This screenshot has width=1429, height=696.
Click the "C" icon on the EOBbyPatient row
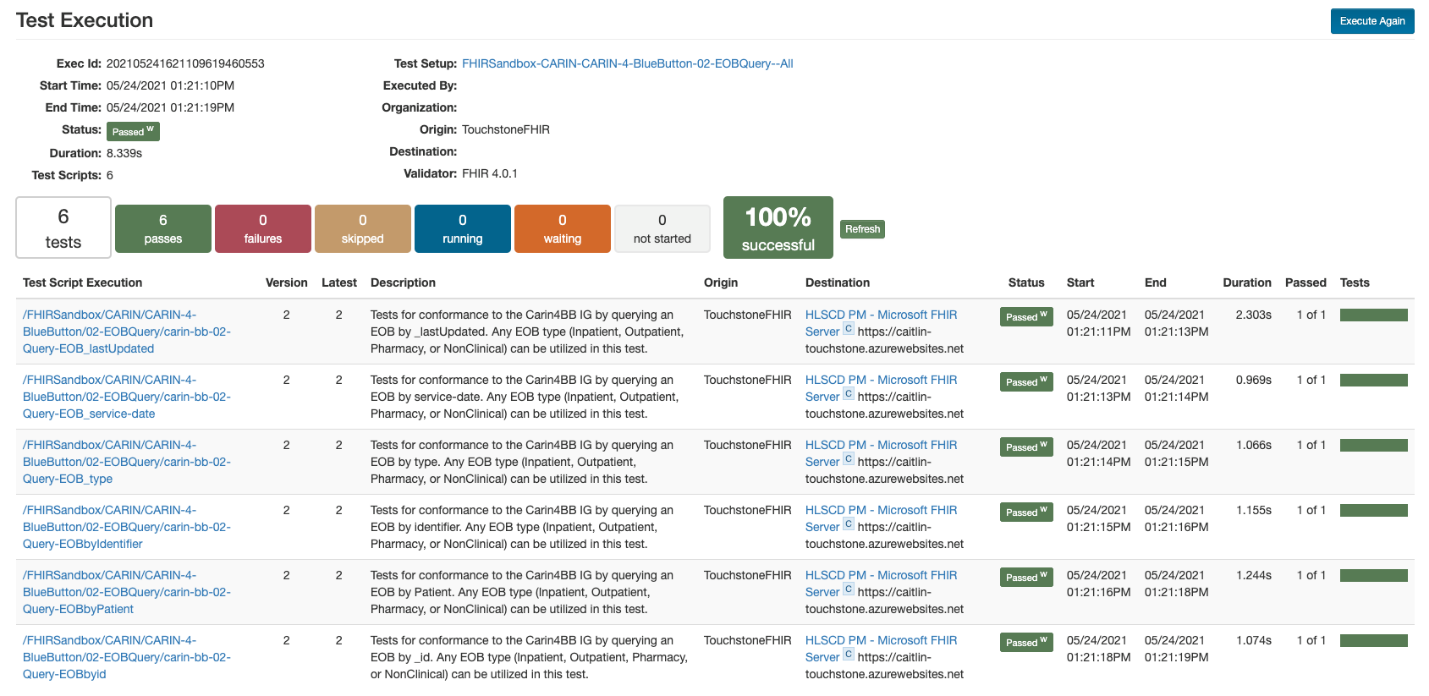pos(847,591)
